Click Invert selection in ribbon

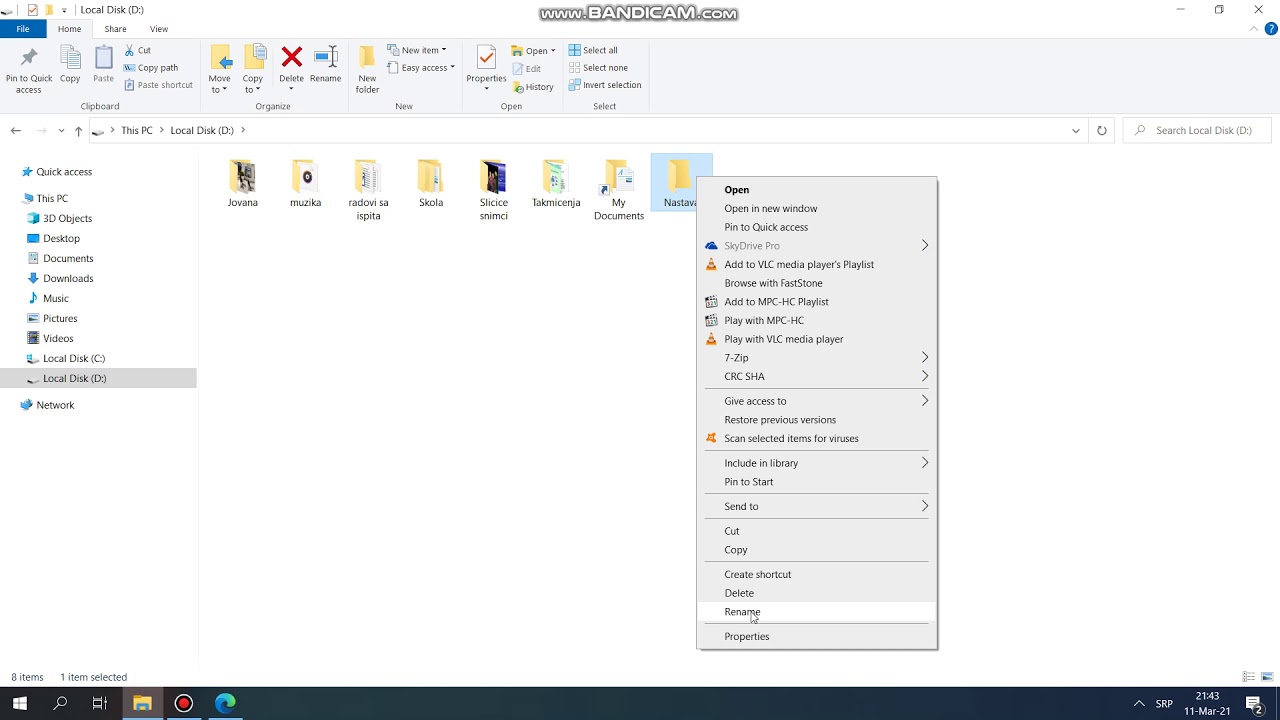[x=605, y=85]
